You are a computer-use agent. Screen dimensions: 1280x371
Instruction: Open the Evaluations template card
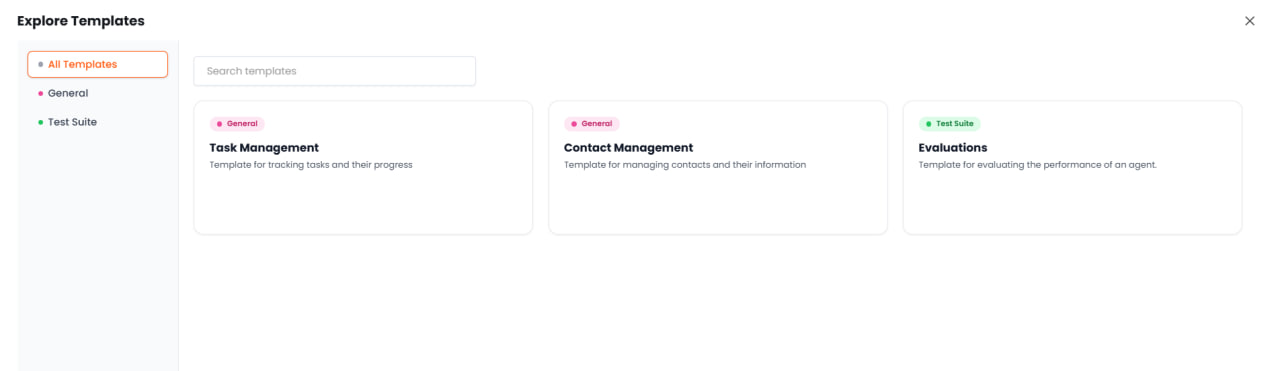1072,168
